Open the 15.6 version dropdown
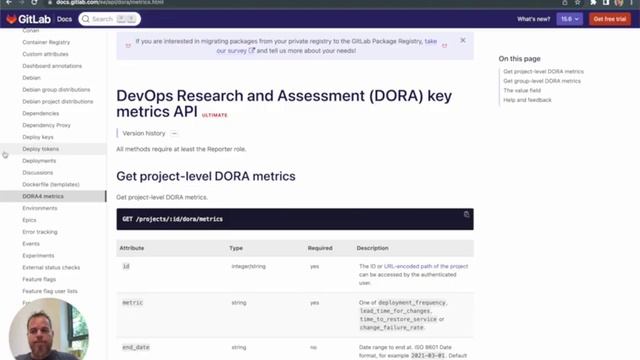640x360 pixels. coord(569,19)
